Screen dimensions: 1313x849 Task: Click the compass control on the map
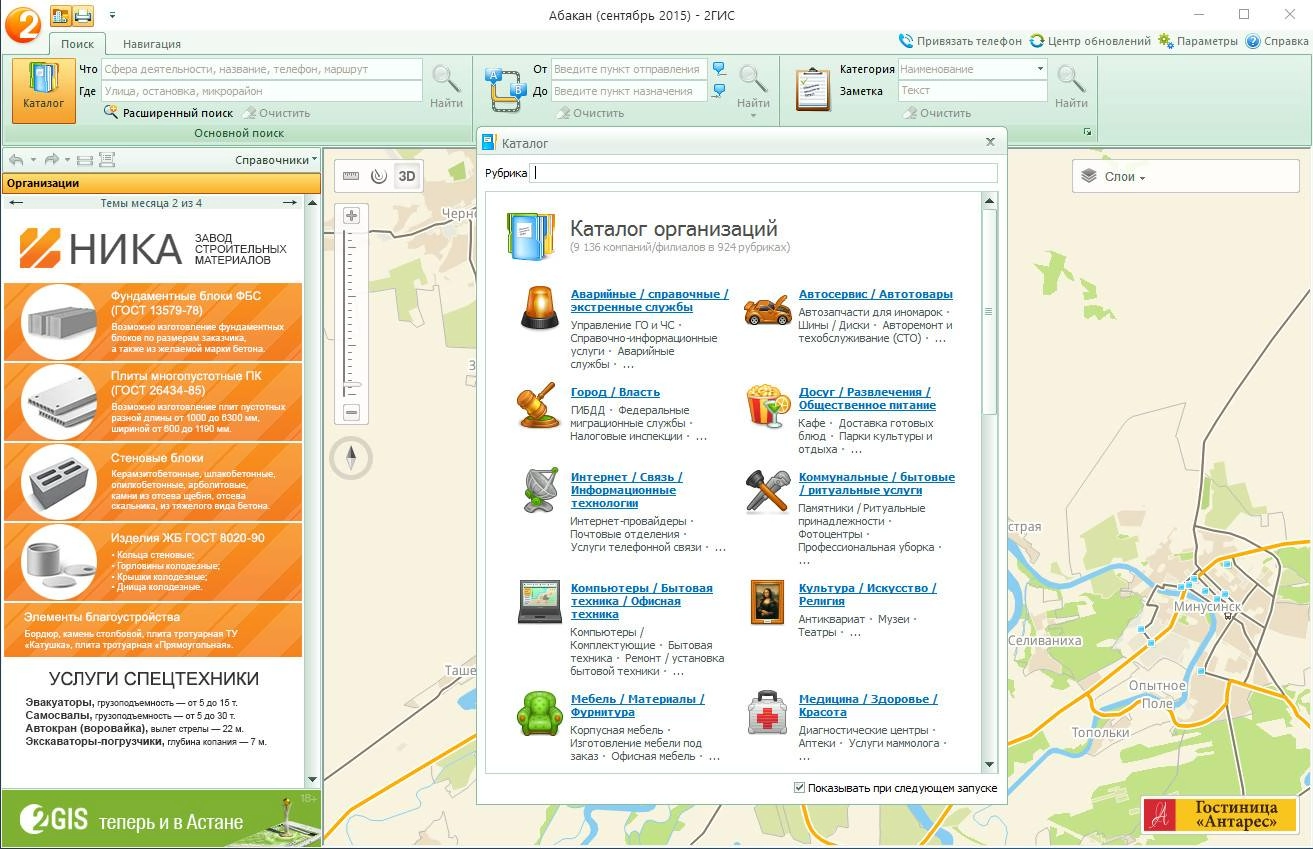point(351,458)
